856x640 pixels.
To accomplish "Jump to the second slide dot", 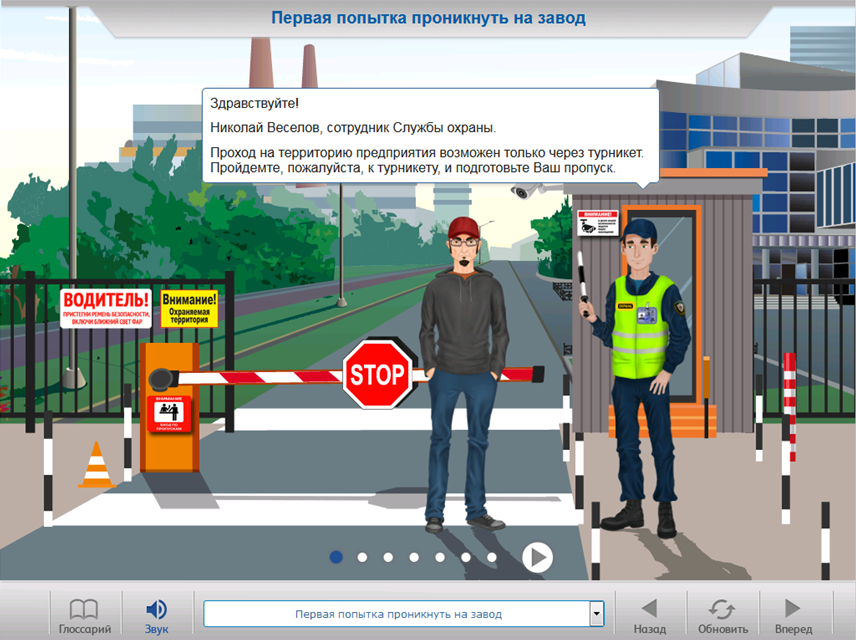I will pos(362,558).
